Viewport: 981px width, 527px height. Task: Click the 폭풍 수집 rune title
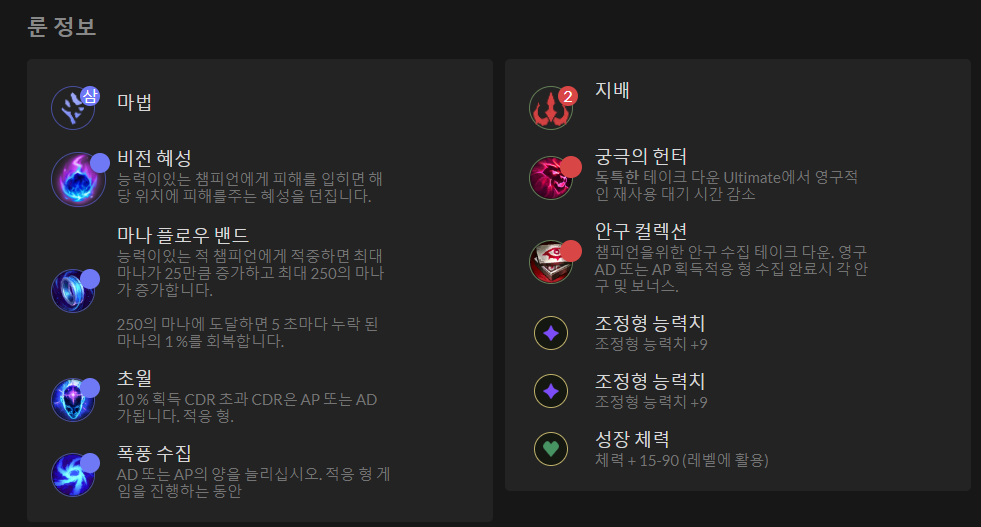155,453
